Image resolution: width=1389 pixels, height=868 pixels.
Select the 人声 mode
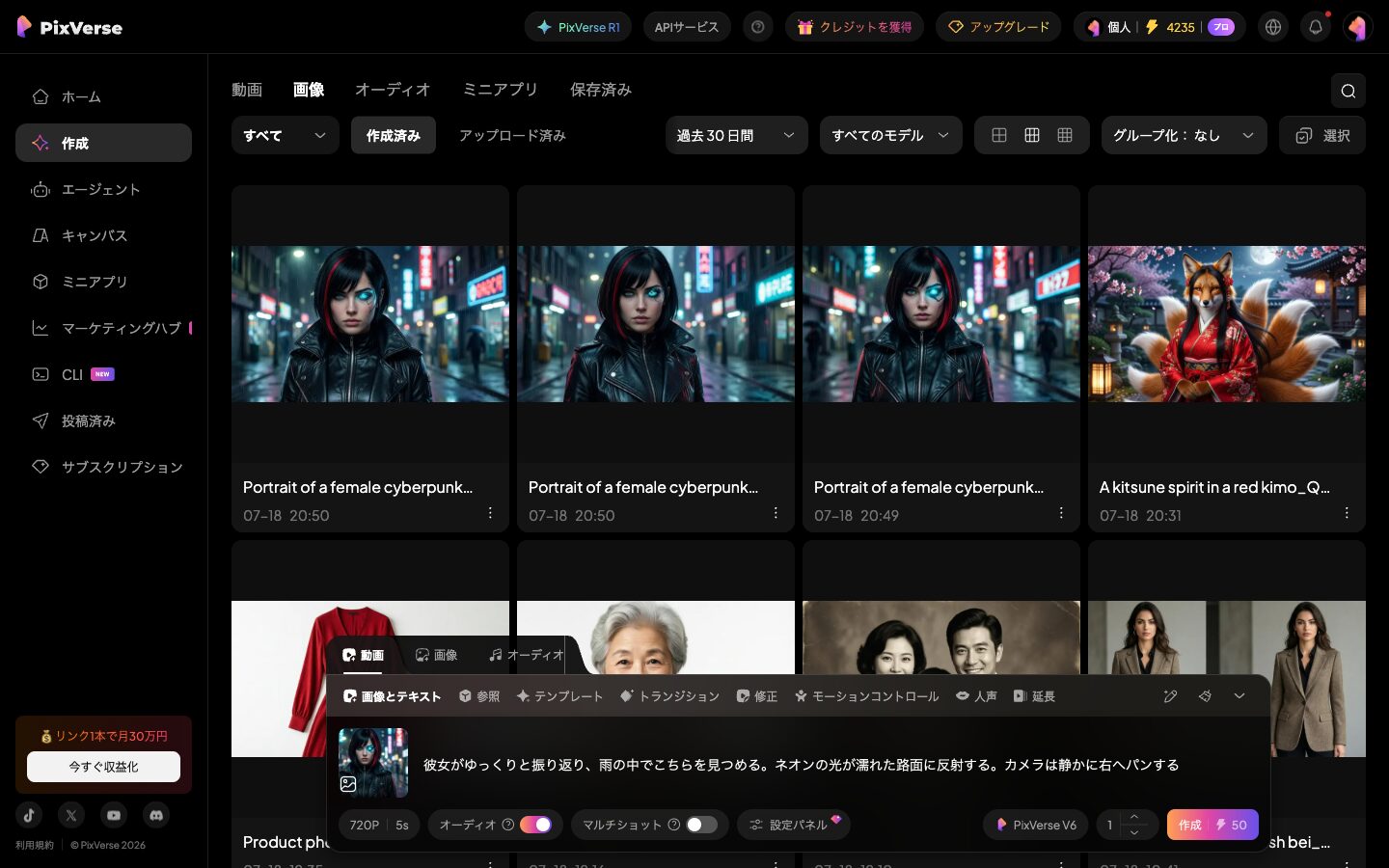[976, 696]
